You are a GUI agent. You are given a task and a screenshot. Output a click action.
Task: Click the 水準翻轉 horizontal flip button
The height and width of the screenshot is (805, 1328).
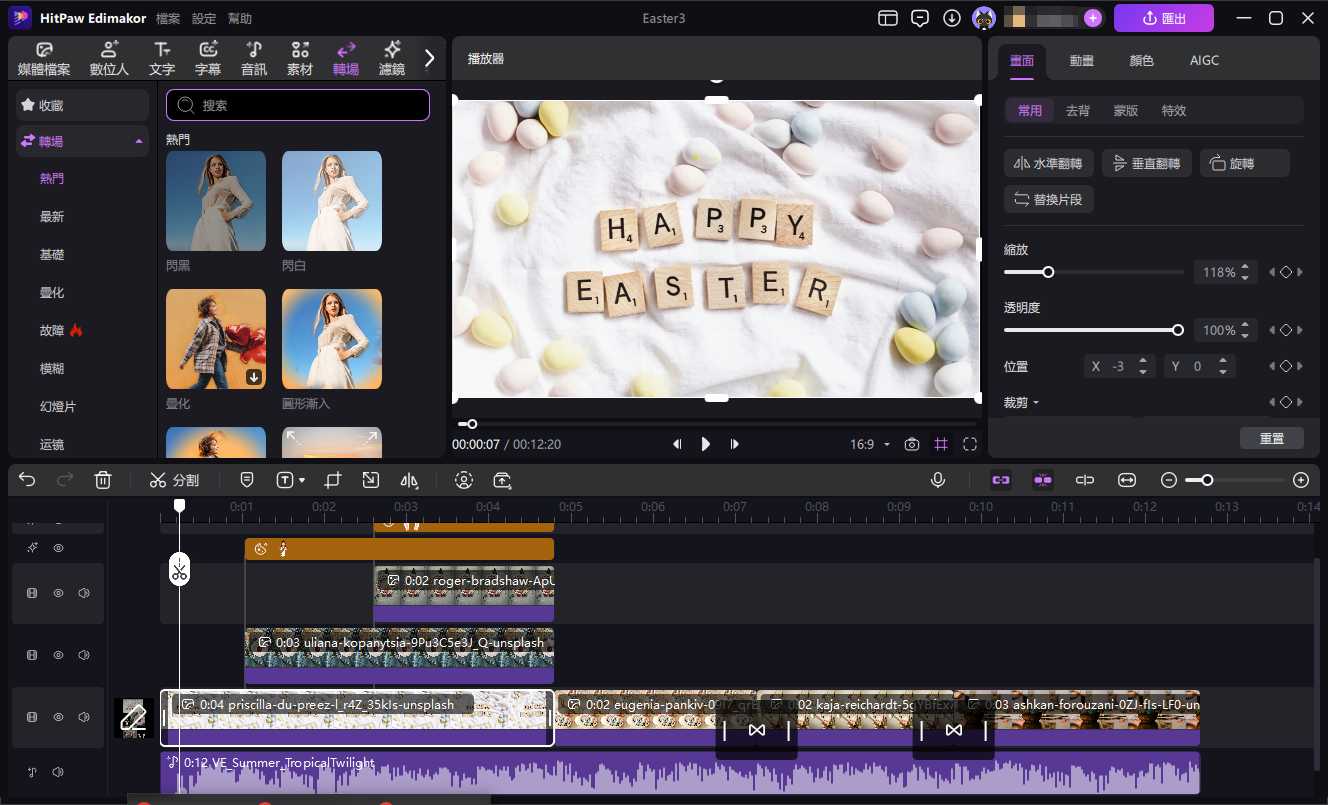[x=1048, y=164]
